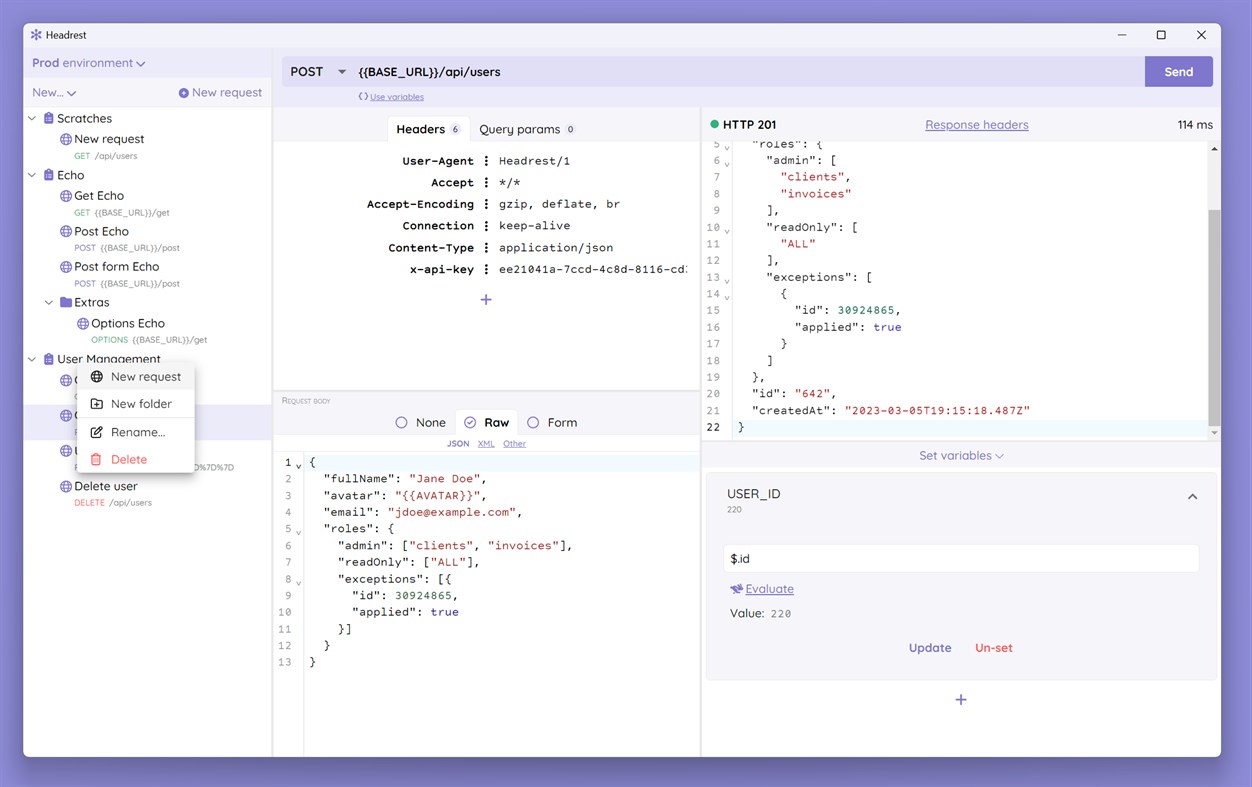Click the Evaluate link

[x=769, y=589]
